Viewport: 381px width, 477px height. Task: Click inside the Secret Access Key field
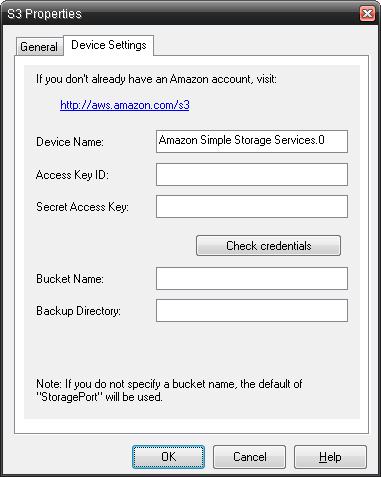(252, 207)
